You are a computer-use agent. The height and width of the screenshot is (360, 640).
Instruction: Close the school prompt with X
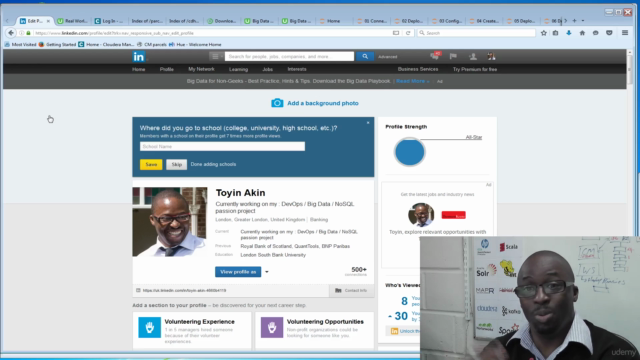[x=368, y=122]
